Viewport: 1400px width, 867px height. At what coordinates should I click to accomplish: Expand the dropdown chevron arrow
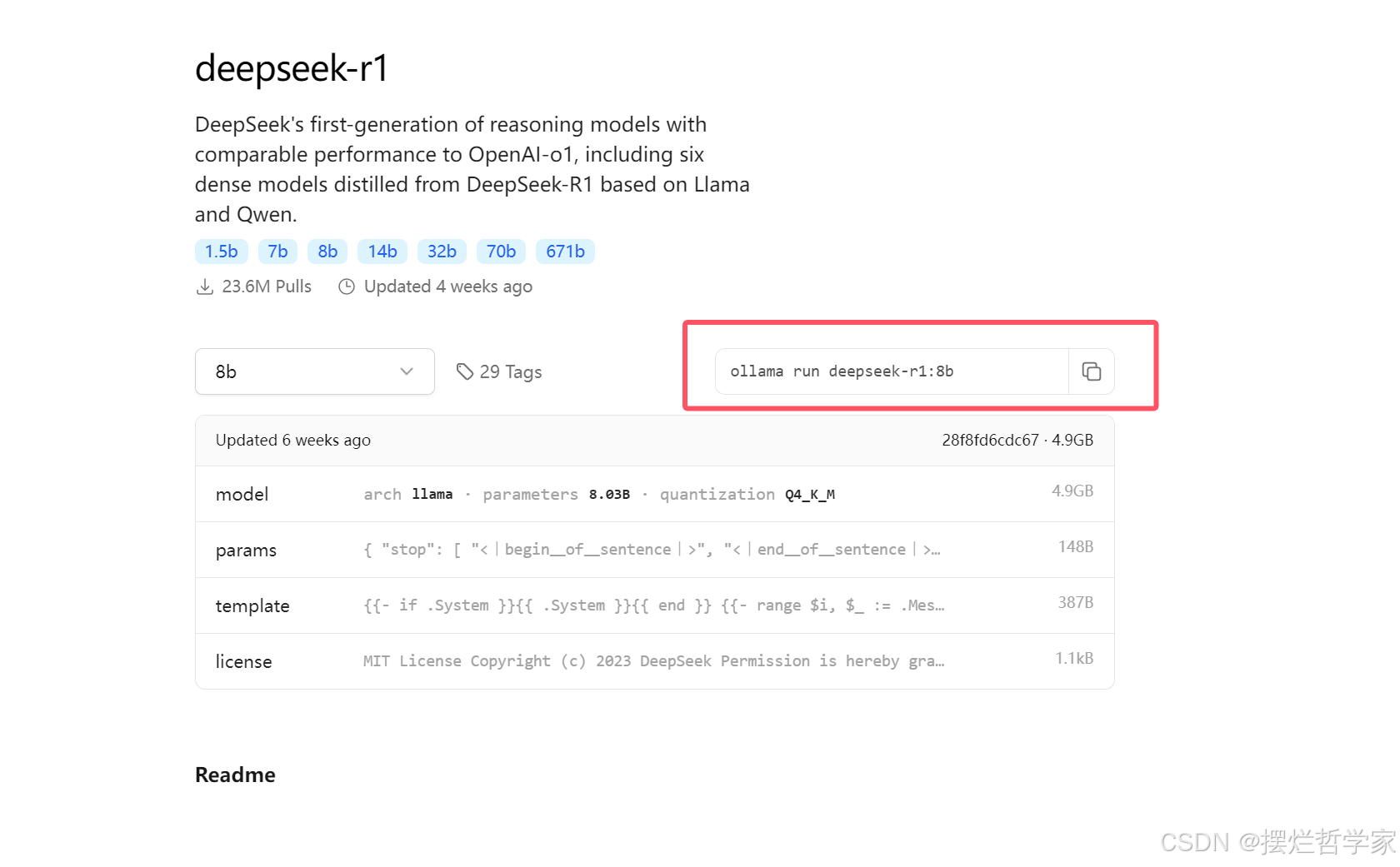407,371
